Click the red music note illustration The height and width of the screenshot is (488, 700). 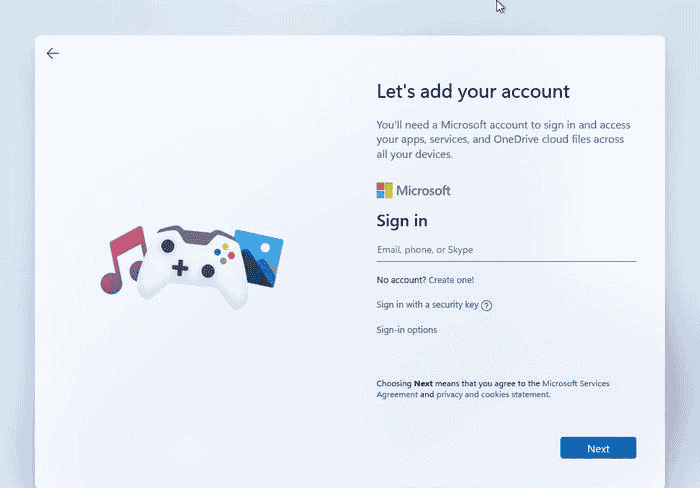point(122,259)
